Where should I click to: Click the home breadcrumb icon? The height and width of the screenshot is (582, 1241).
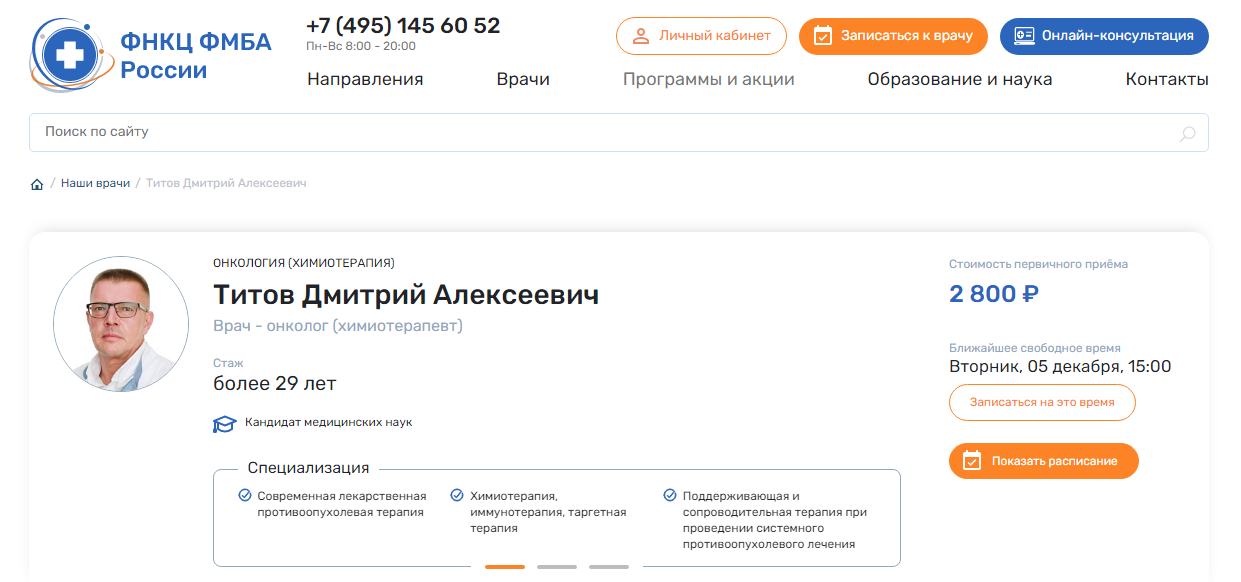pos(37,184)
